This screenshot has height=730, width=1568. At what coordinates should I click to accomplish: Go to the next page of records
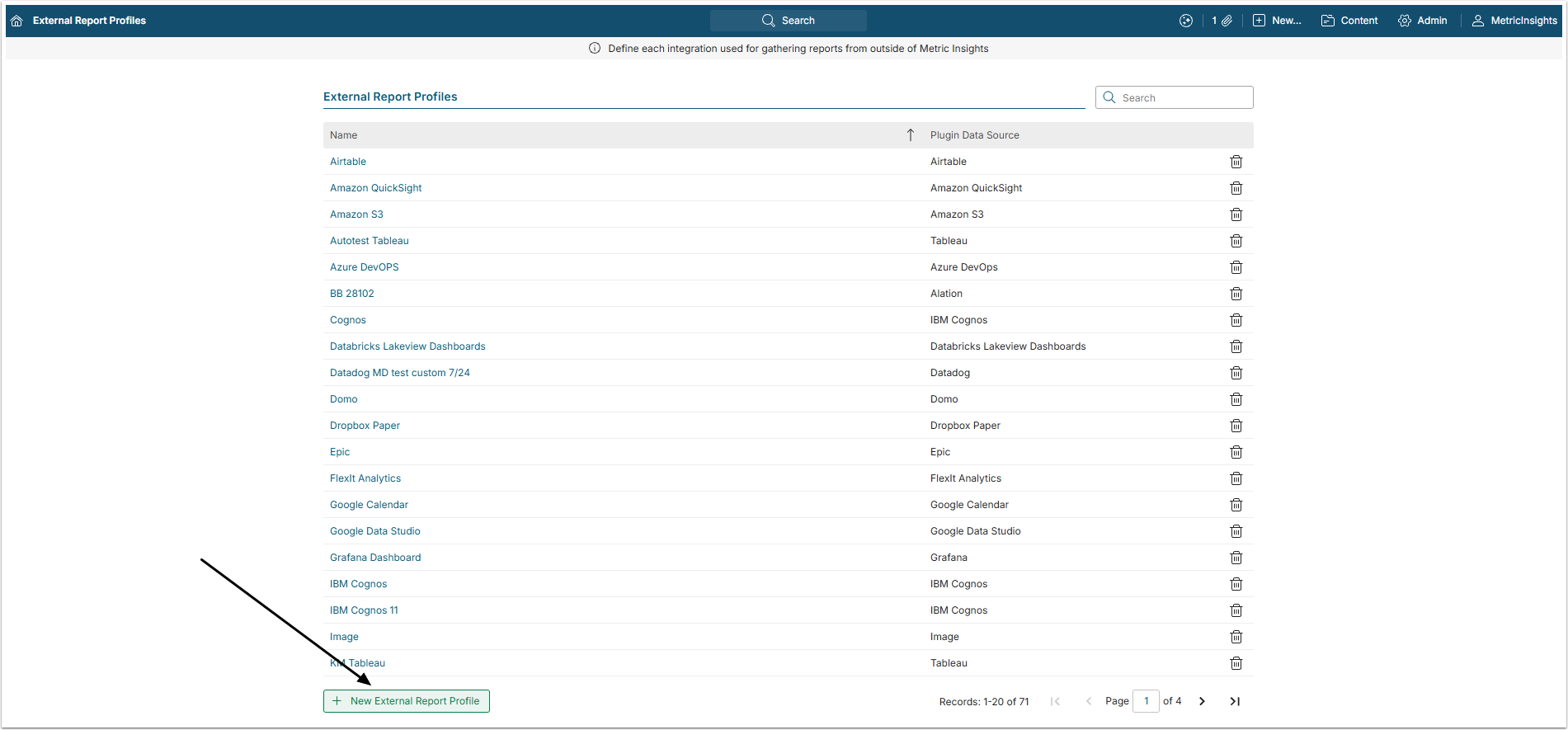point(1202,701)
